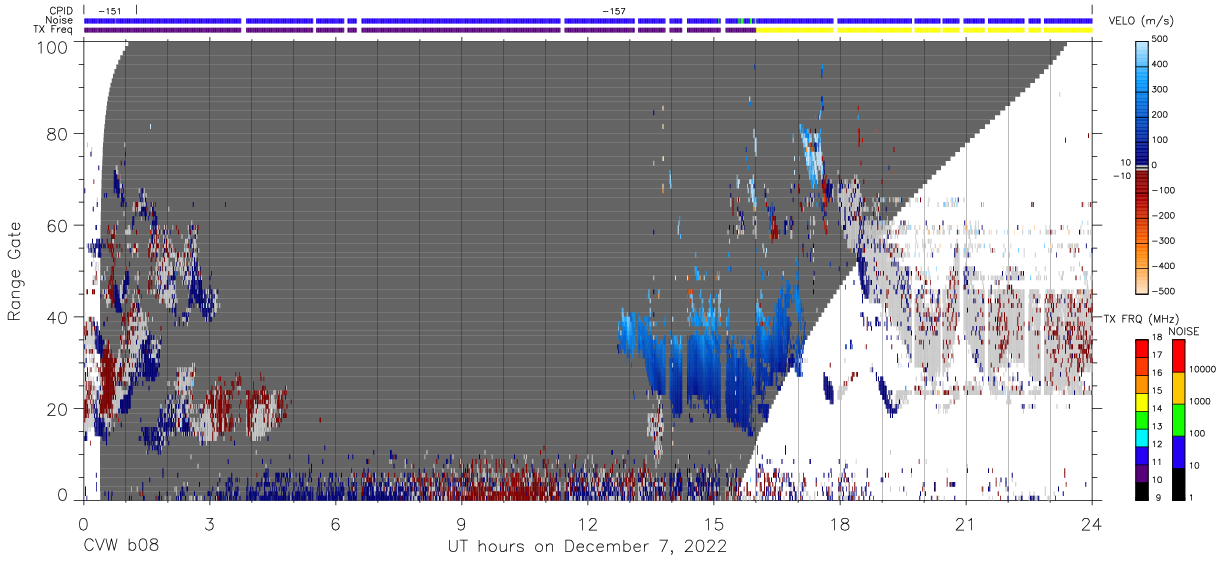1228x567 pixels.
Task: Click the 300 velocity scale label
Action: (x=1162, y=90)
